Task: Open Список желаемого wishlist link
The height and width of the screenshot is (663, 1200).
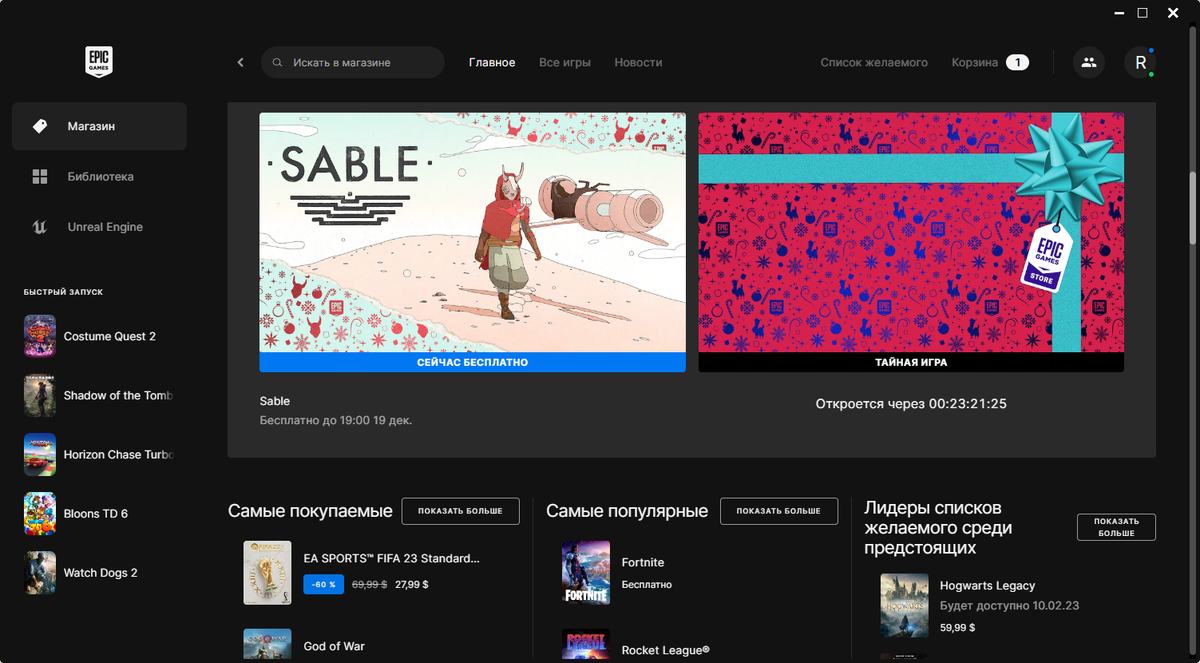Action: tap(874, 62)
